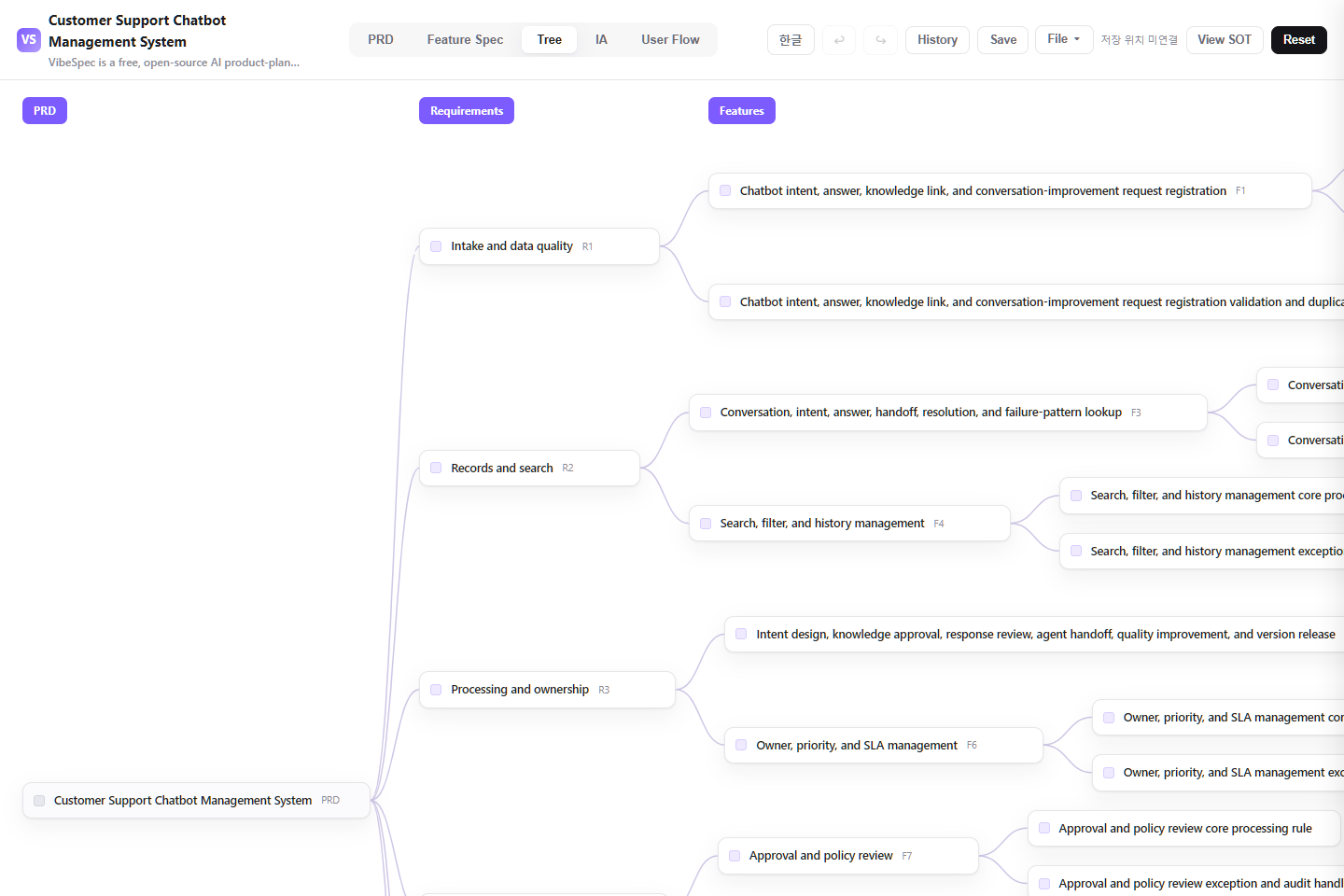1344x896 pixels.
Task: Select the Search, filter, and history management node
Action: coord(849,524)
